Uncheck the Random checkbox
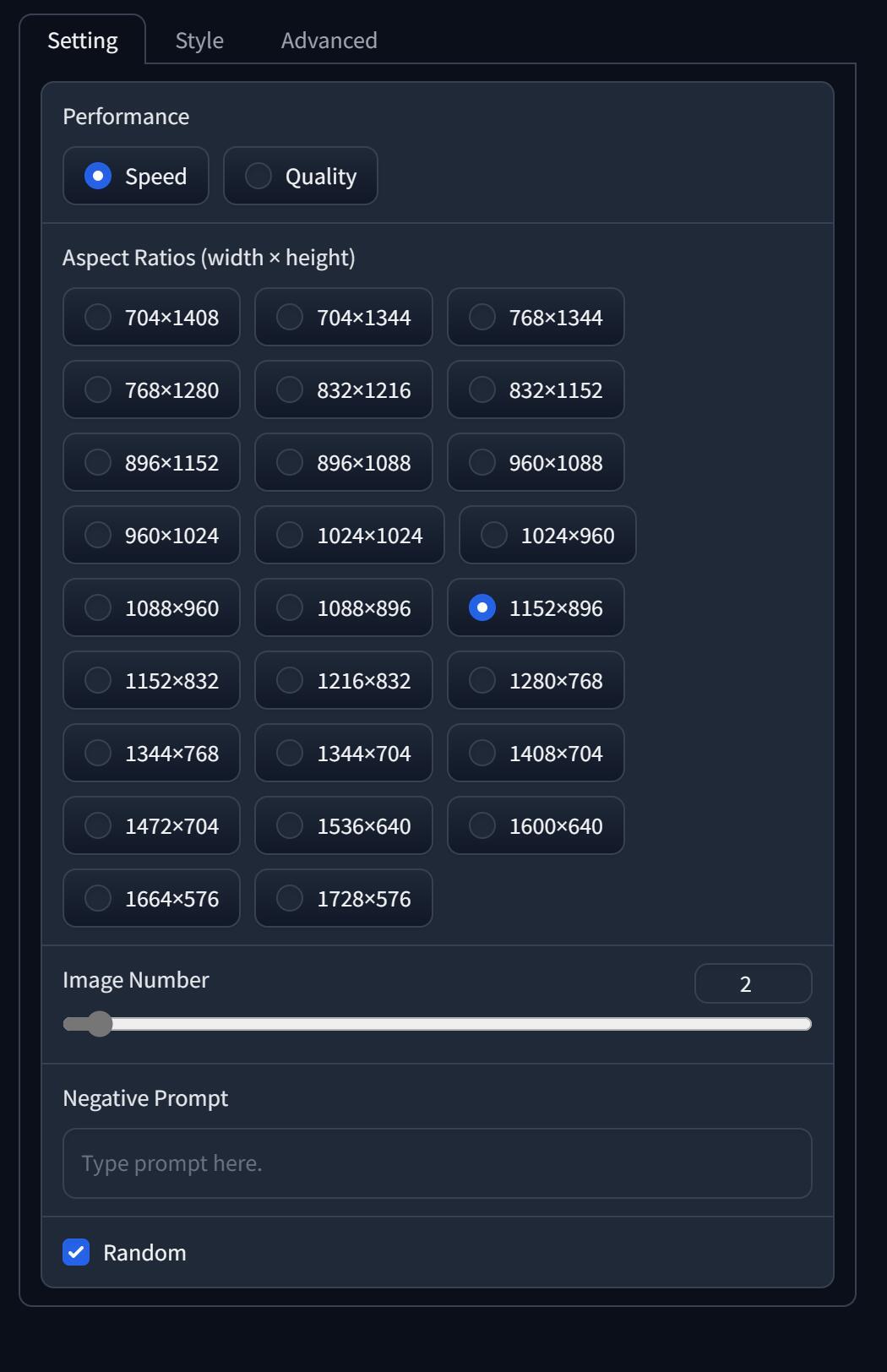 click(76, 1252)
